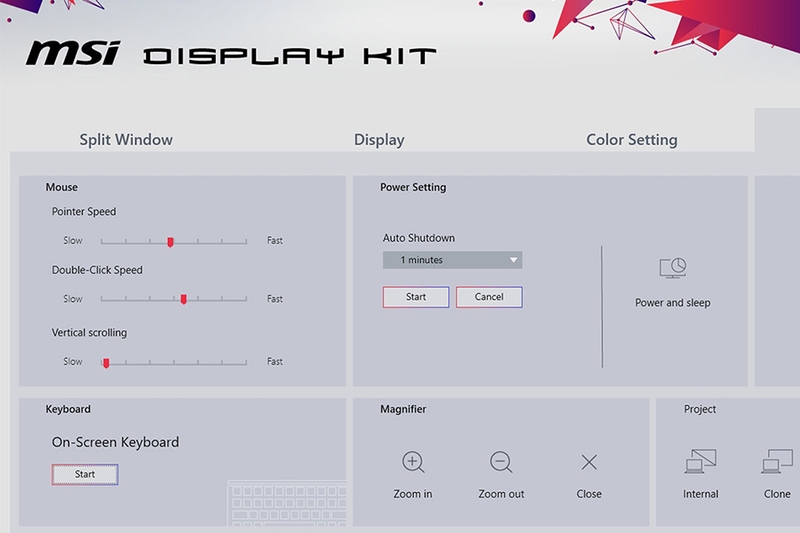Click the Slow label beside Pointer Speed
Screen dimensions: 800x533
[x=72, y=240]
